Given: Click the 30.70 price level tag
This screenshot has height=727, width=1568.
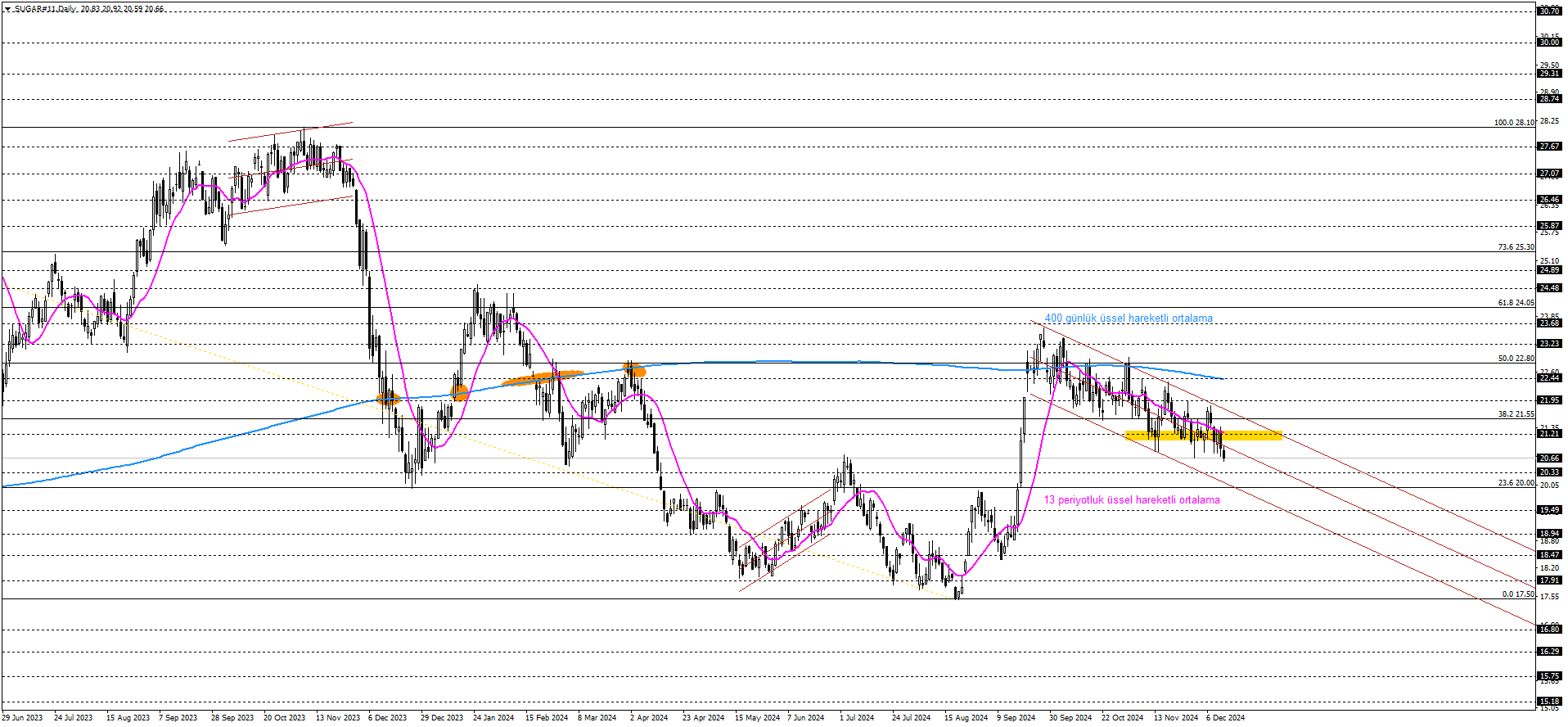Looking at the screenshot, I should coord(1549,11).
